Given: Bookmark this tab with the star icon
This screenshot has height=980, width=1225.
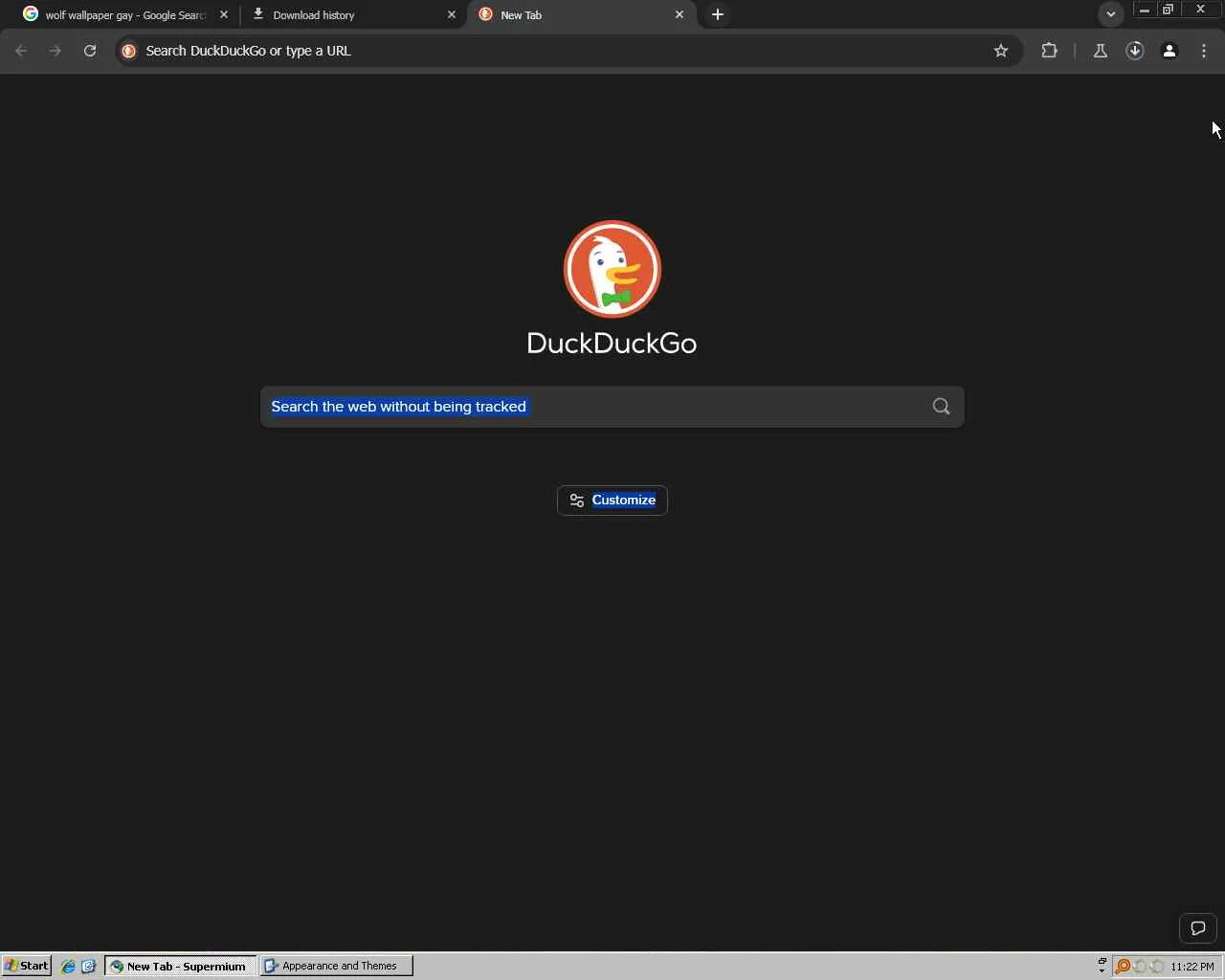Looking at the screenshot, I should pos(1001,51).
